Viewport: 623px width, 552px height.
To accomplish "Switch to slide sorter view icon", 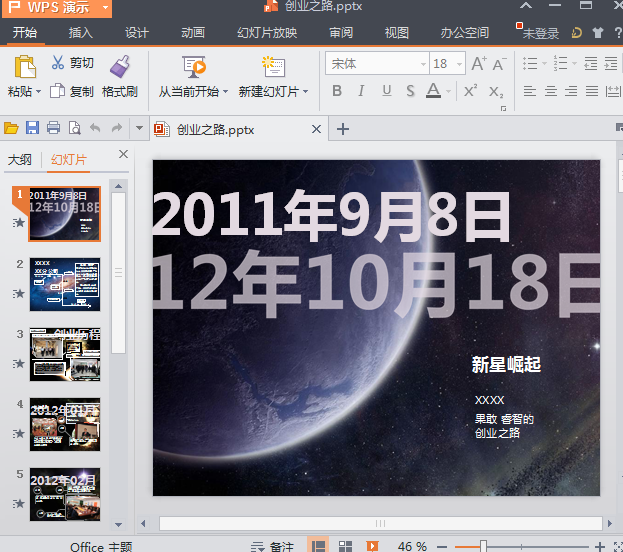I will click(345, 546).
